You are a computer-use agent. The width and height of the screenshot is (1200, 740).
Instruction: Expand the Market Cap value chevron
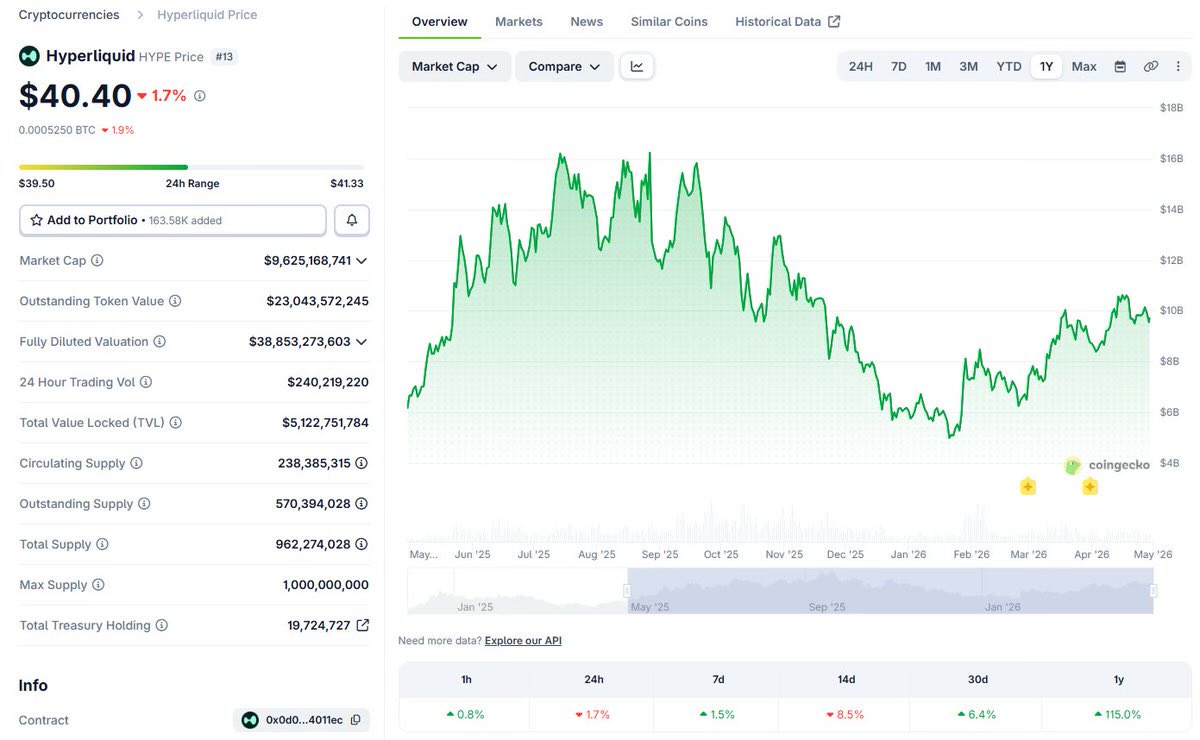(361, 260)
